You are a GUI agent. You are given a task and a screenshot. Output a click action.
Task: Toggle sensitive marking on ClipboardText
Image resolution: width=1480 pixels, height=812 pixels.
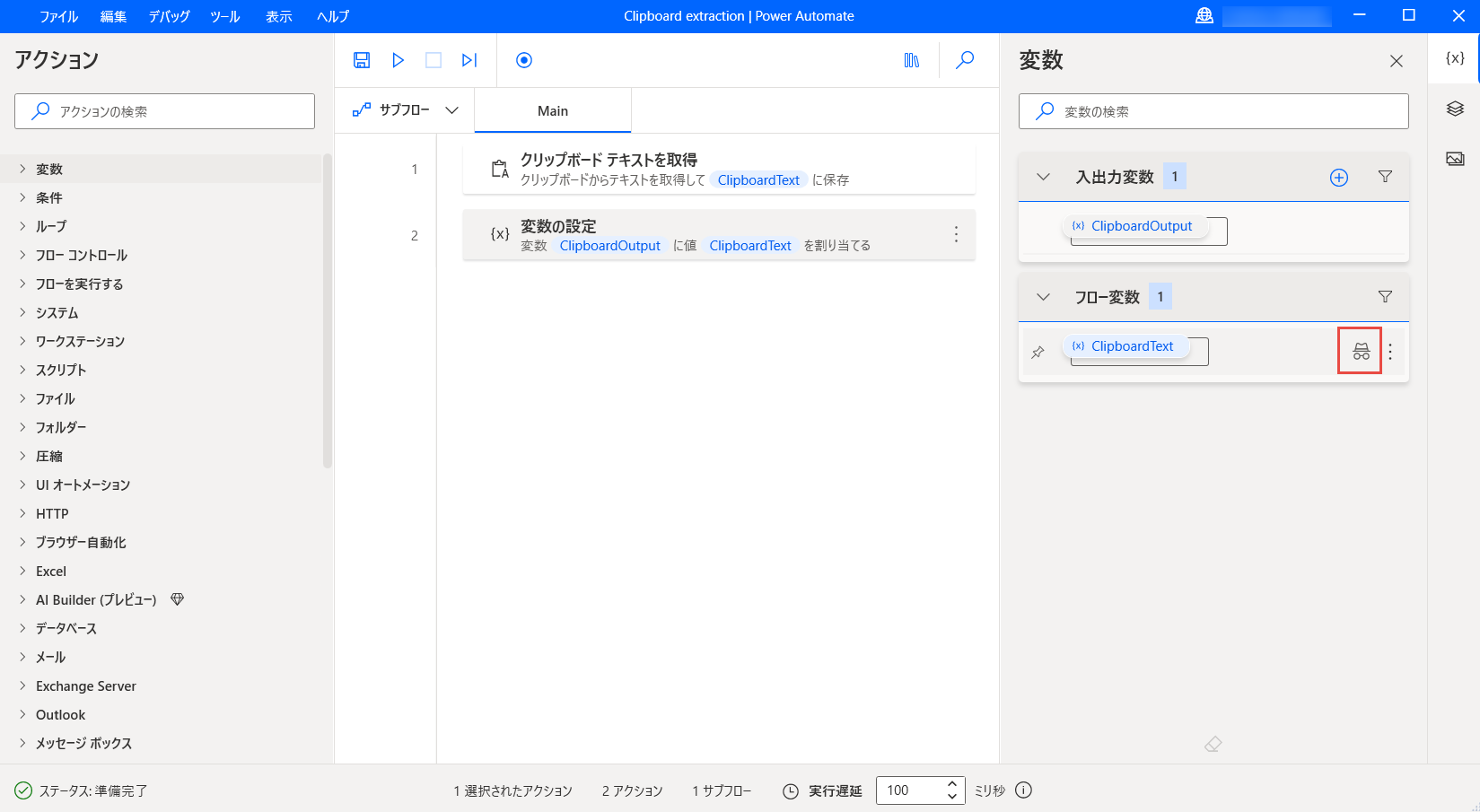point(1362,352)
